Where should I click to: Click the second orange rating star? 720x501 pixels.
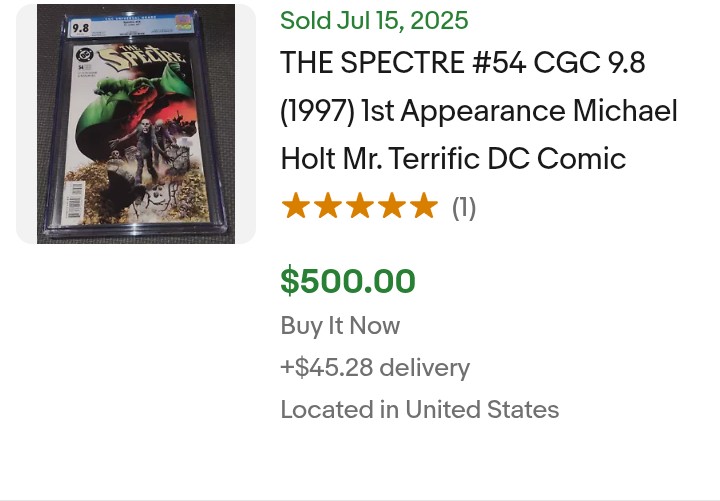pos(327,206)
